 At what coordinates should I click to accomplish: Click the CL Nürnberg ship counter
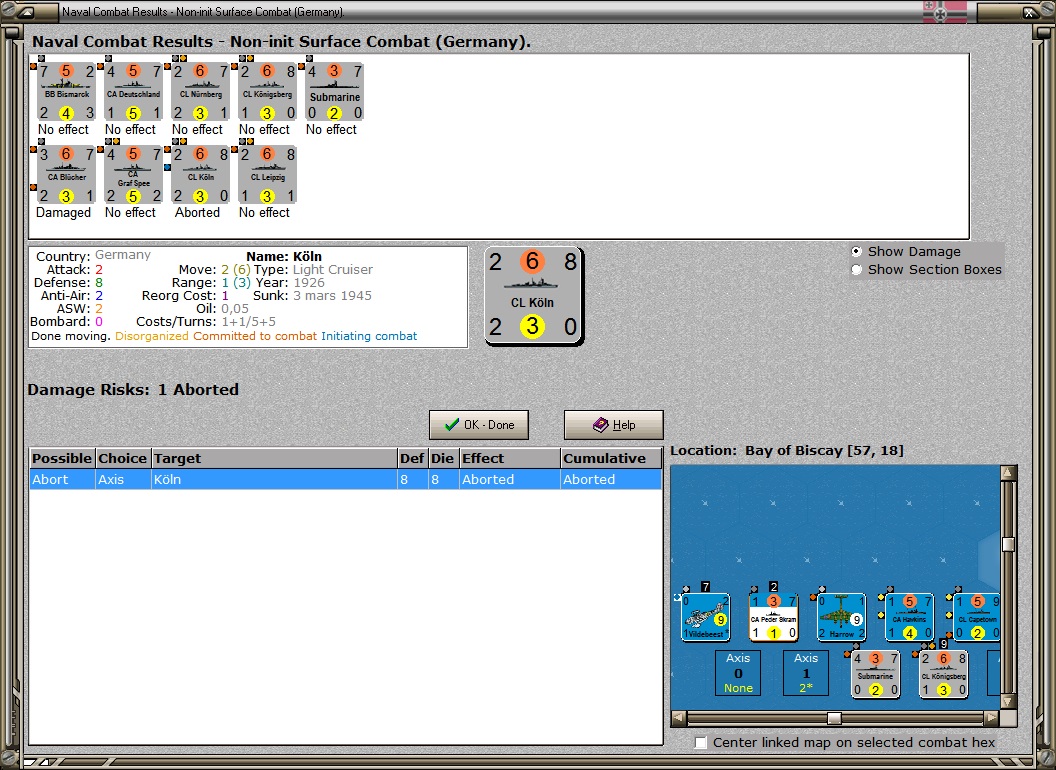200,92
